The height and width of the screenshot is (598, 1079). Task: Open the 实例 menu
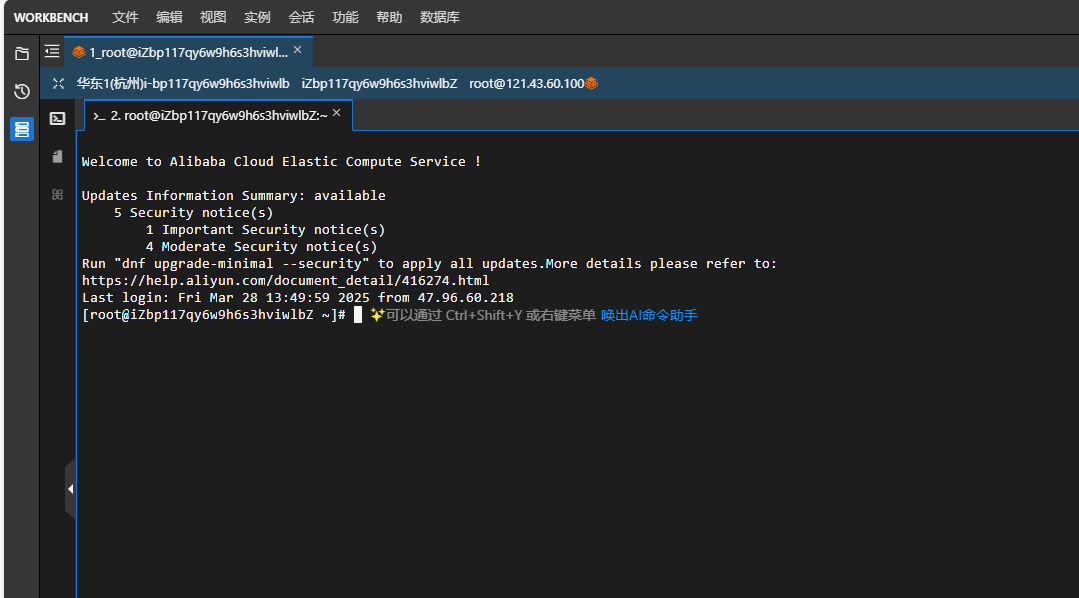click(x=257, y=17)
